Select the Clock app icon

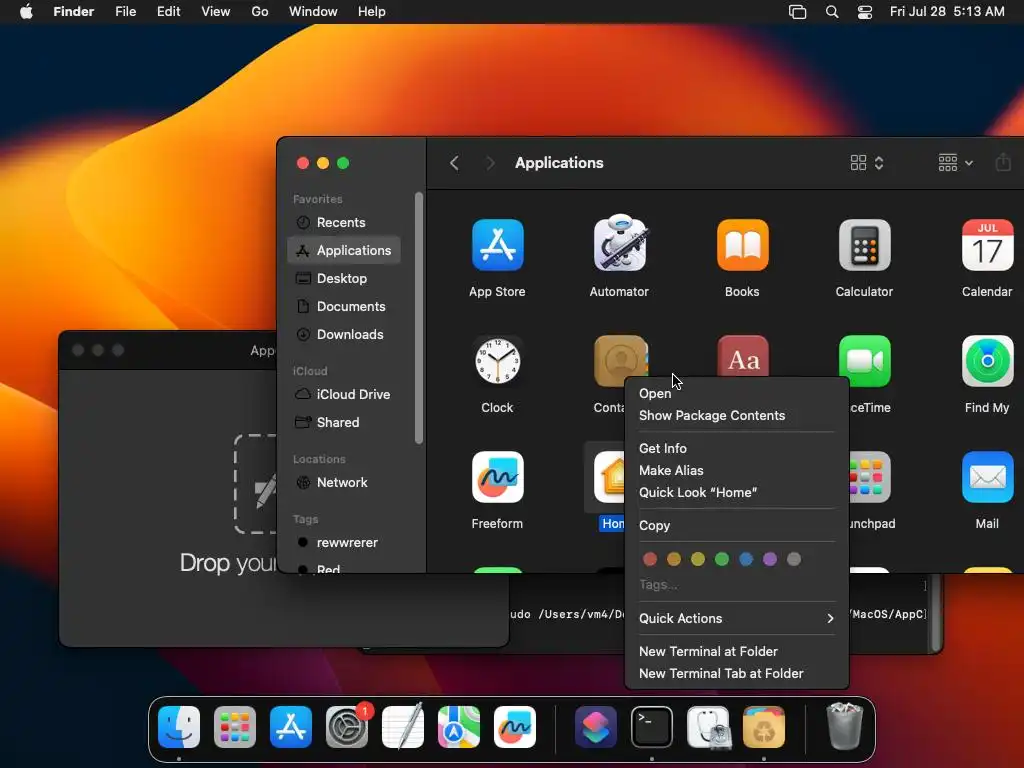(x=498, y=360)
